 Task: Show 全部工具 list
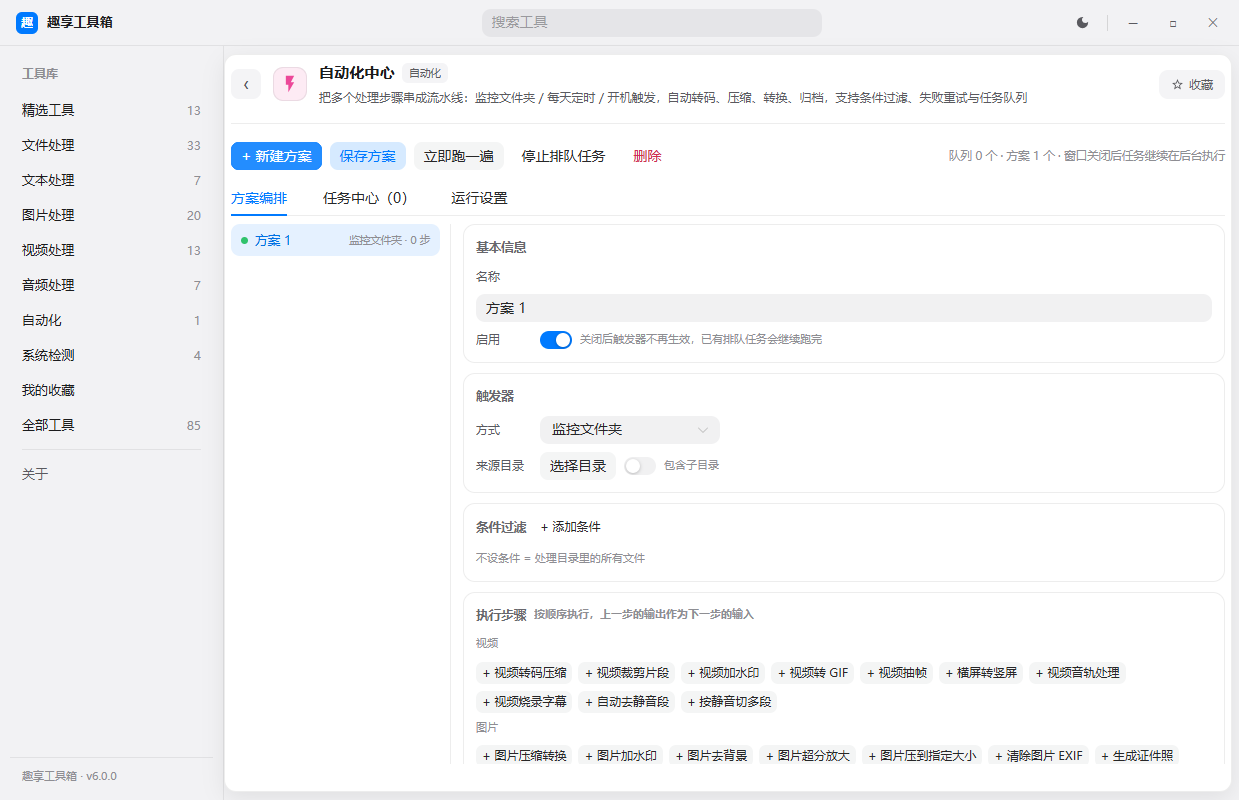click(x=111, y=425)
